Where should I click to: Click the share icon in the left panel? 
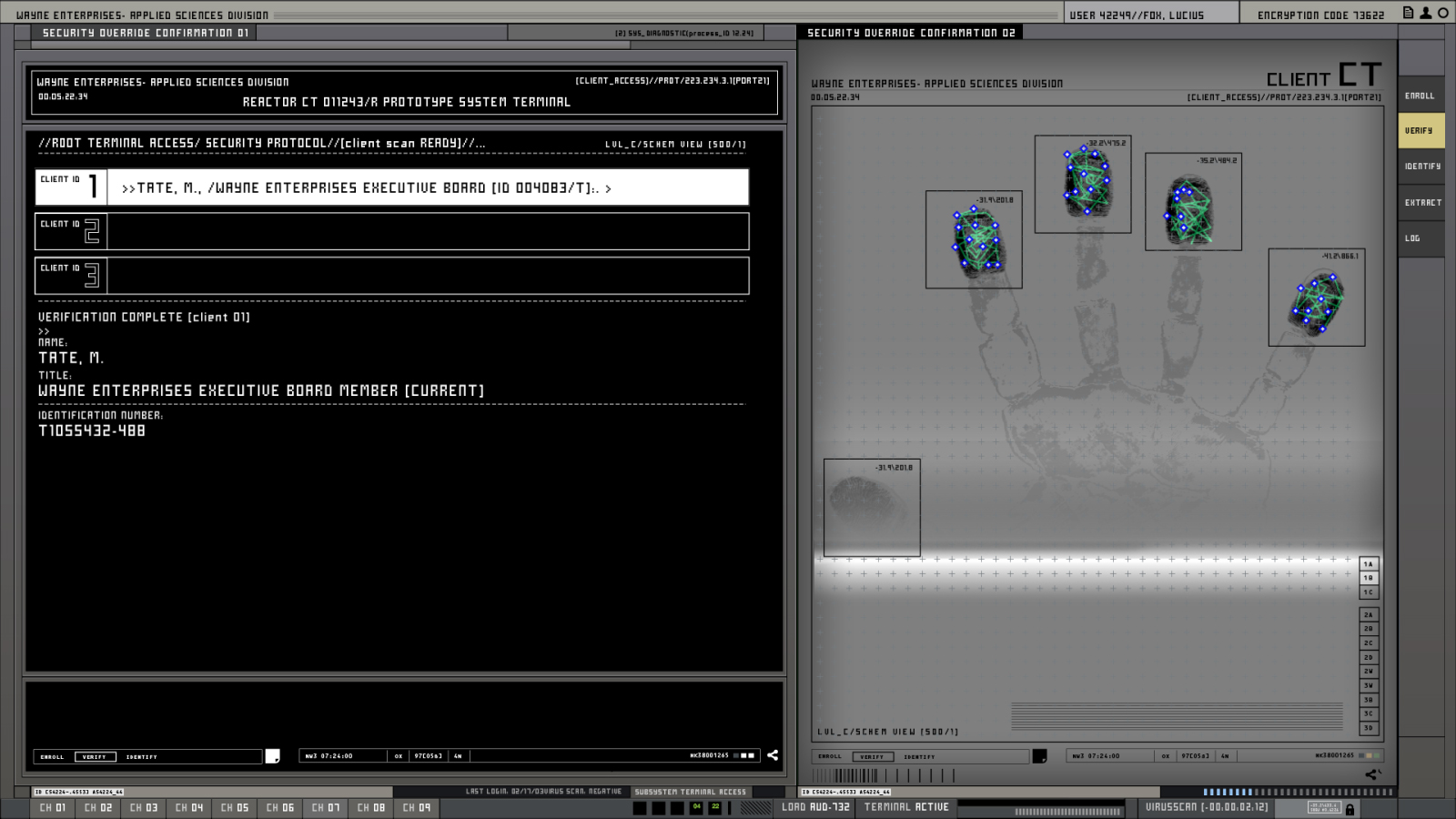(773, 755)
